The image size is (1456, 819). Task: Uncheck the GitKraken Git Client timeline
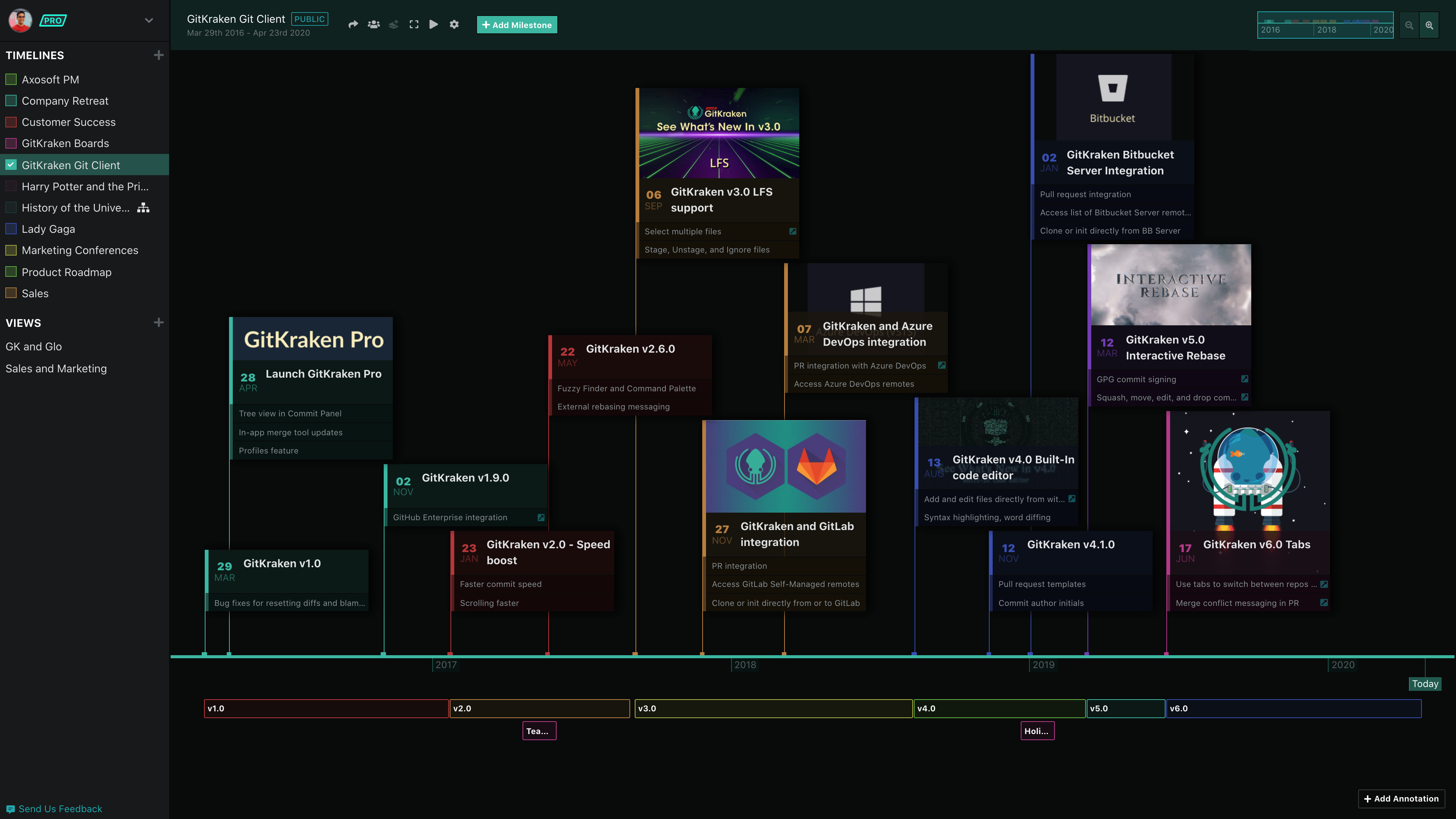pos(11,165)
